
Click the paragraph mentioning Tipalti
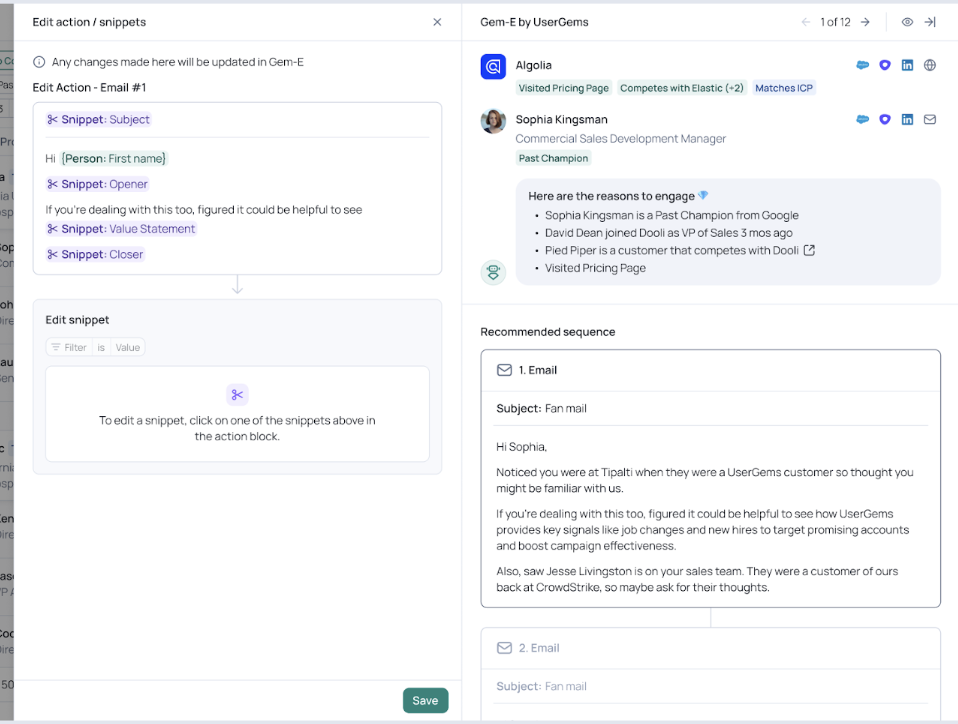[704, 480]
